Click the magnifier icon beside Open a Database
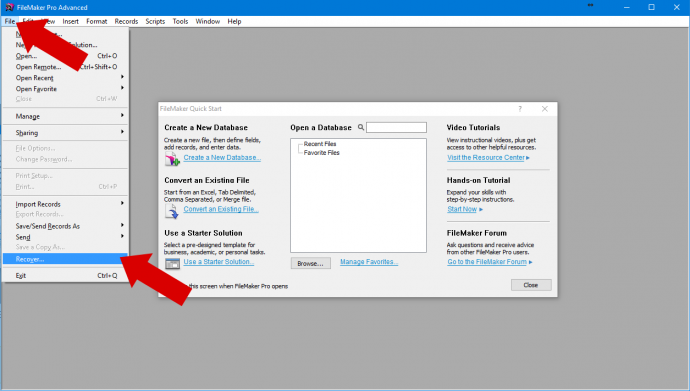This screenshot has width=690, height=391. click(x=361, y=128)
